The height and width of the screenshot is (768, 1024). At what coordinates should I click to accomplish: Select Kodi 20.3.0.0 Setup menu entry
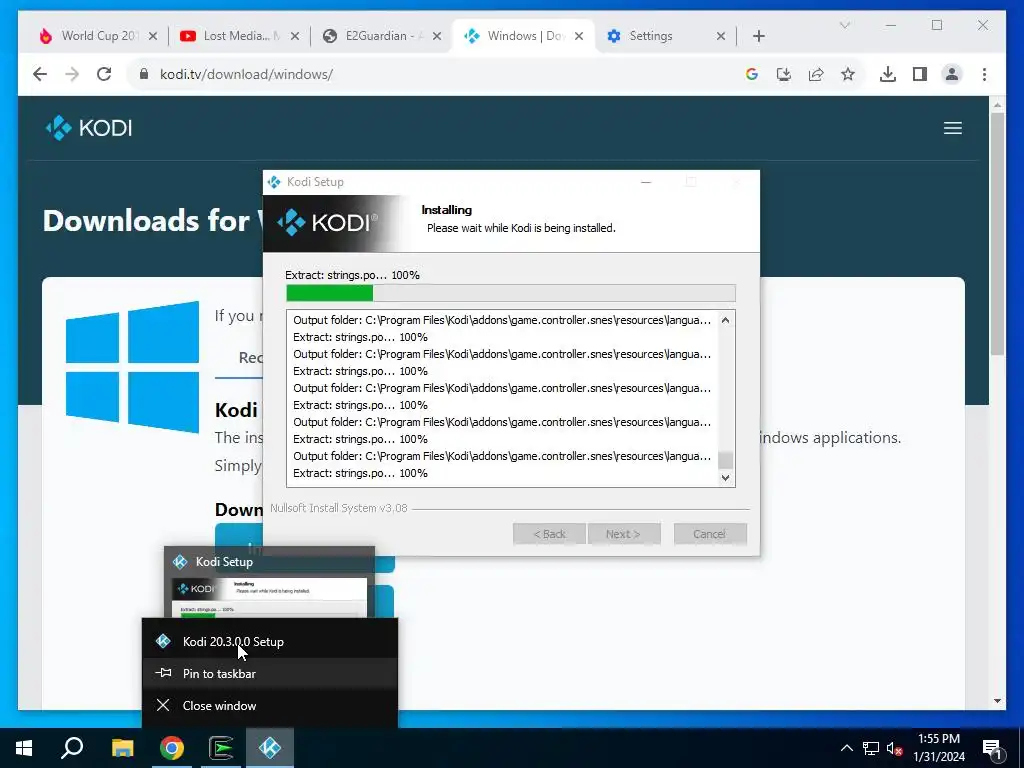[270, 641]
